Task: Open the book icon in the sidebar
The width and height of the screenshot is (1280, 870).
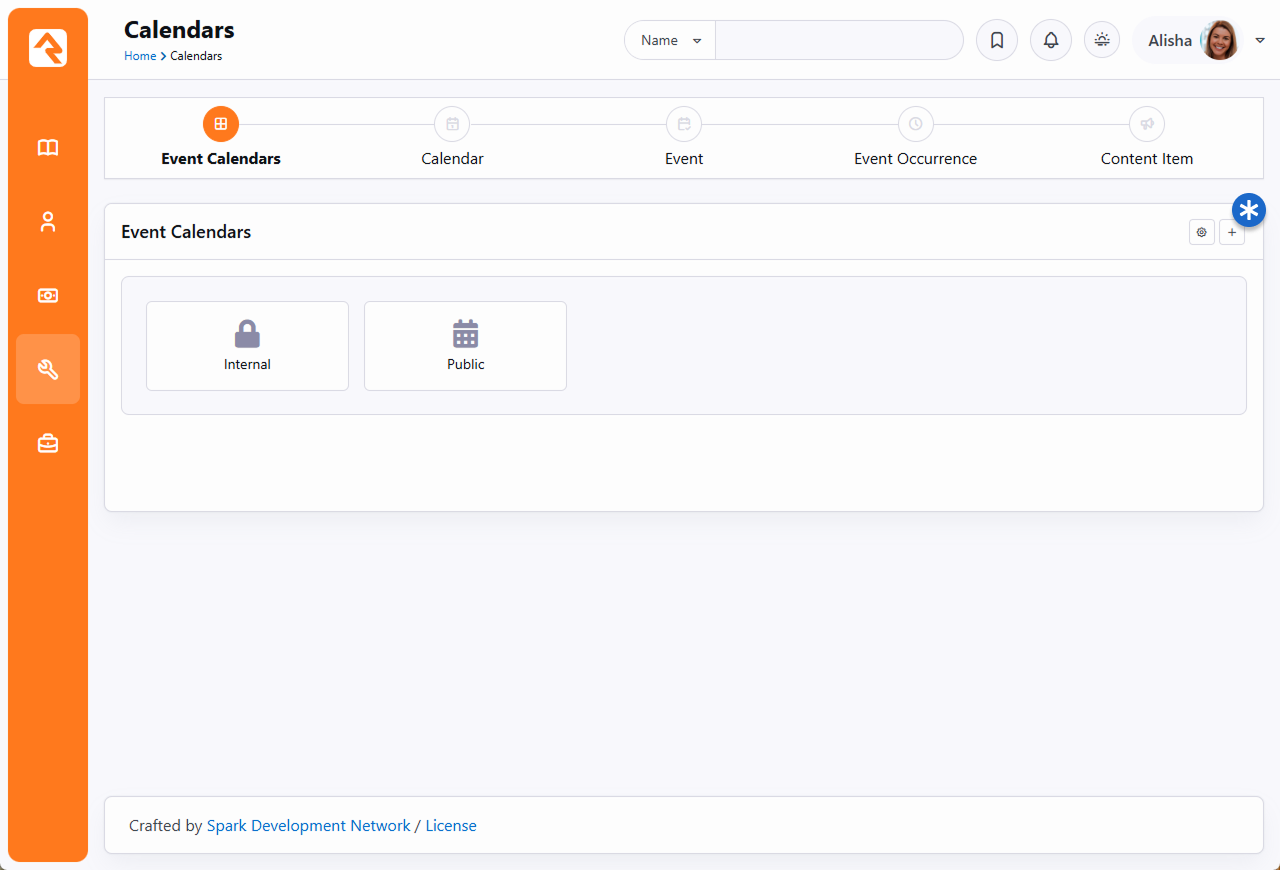Action: [x=48, y=148]
